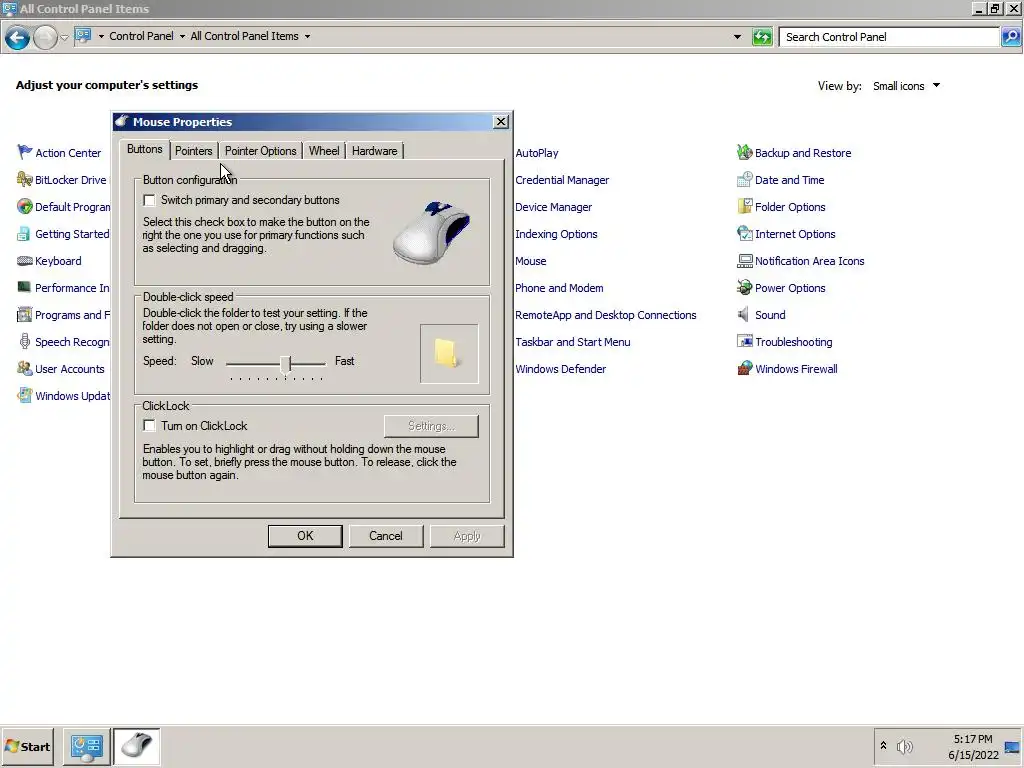The image size is (1024, 768).
Task: Open the Keyboard icon
Action: 24,261
